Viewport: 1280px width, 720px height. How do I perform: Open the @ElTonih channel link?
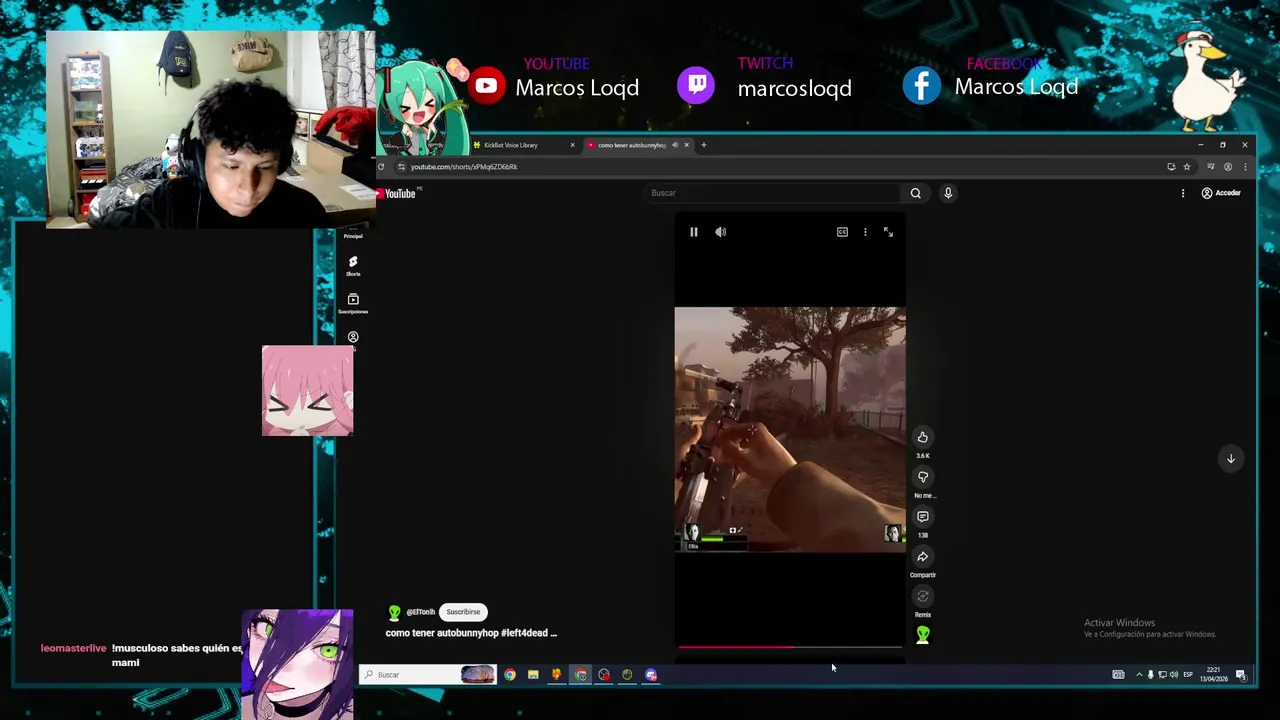point(420,612)
